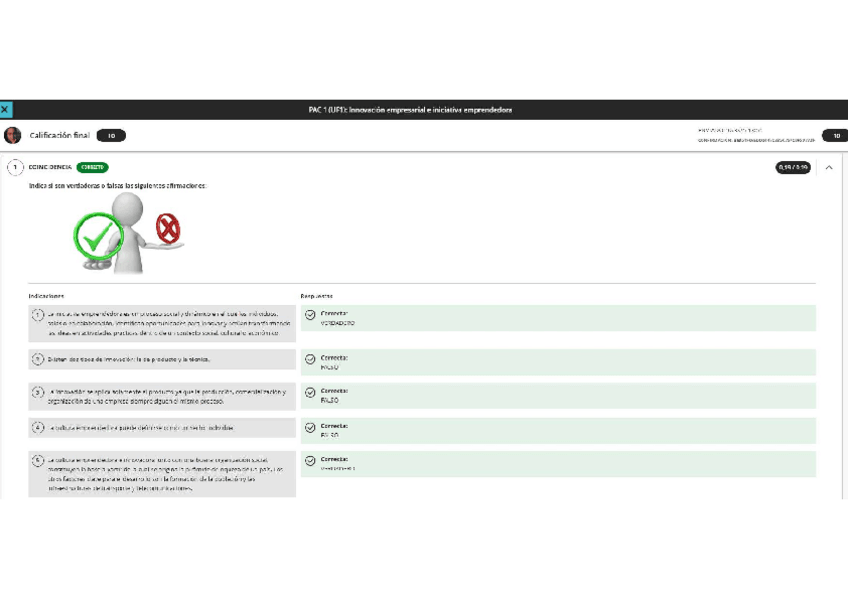Image resolution: width=848 pixels, height=599 pixels.
Task: Click the 'VERDADERO' answer text in the first row
Action: (x=337, y=323)
